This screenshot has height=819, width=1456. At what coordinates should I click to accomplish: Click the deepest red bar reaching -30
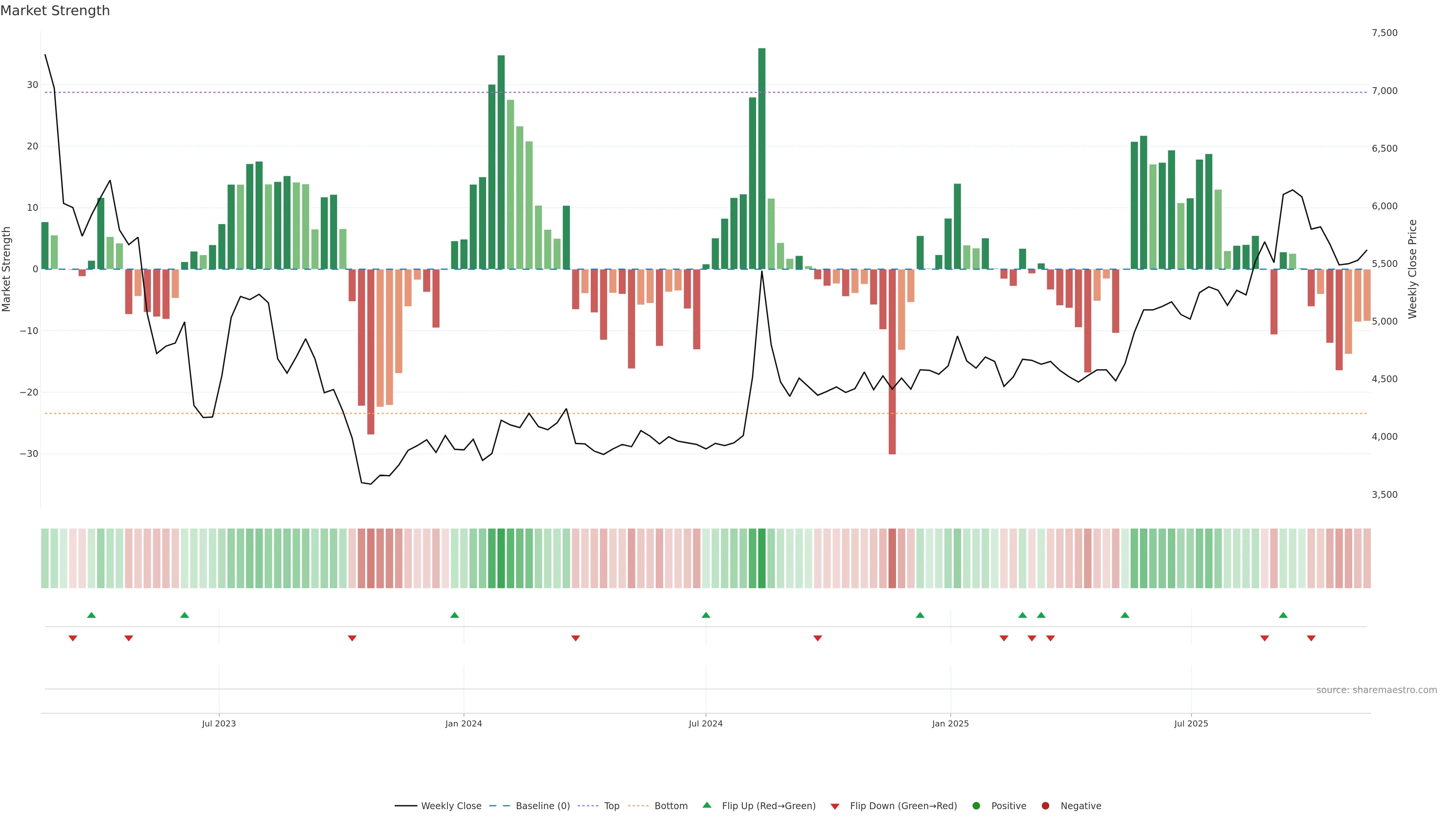click(892, 362)
